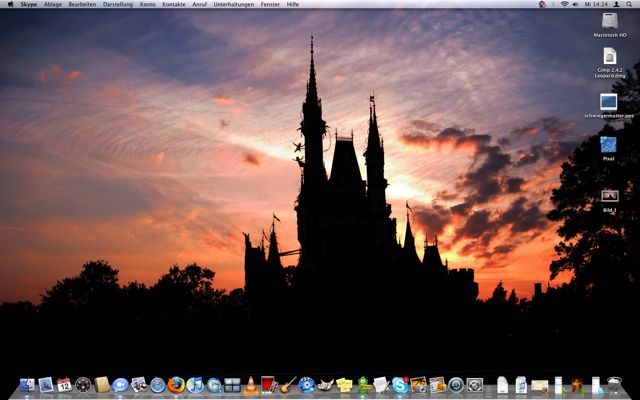Open the Ablage menu

pos(53,4)
